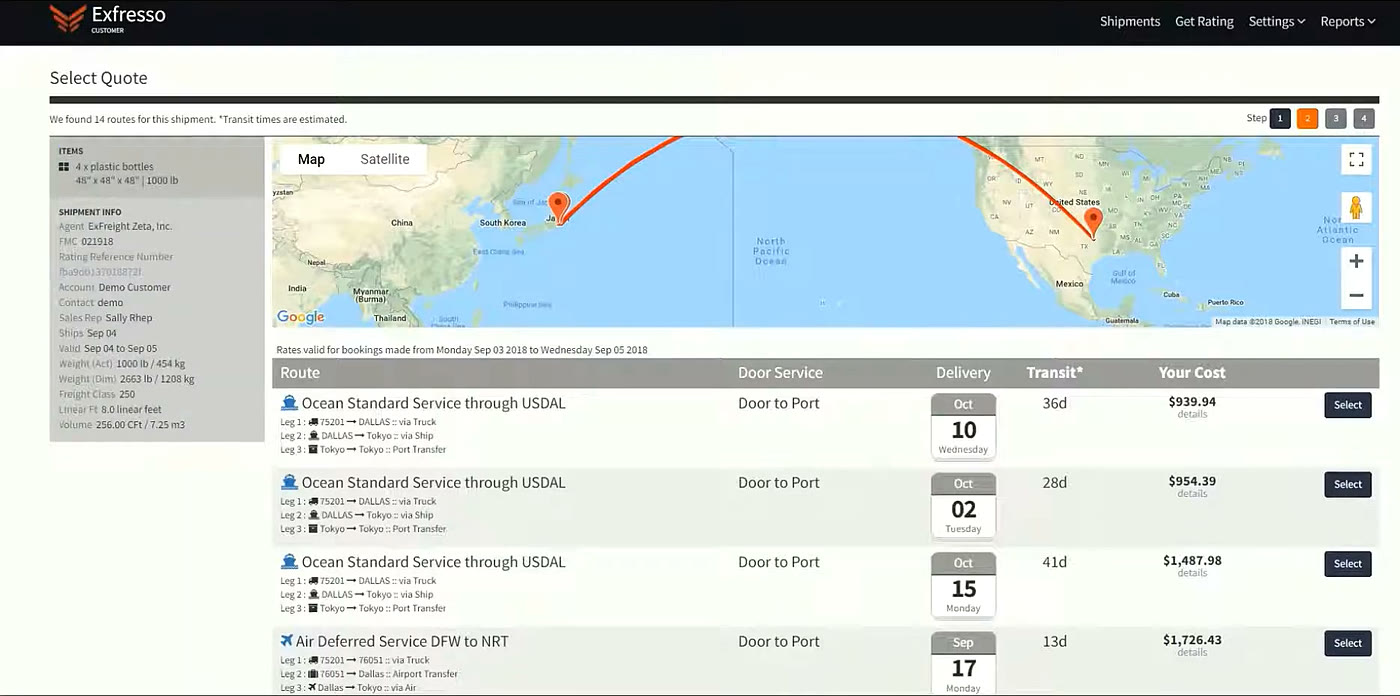Click the map pin over Texas
The width and height of the screenshot is (1400, 696).
pyautogui.click(x=1093, y=223)
